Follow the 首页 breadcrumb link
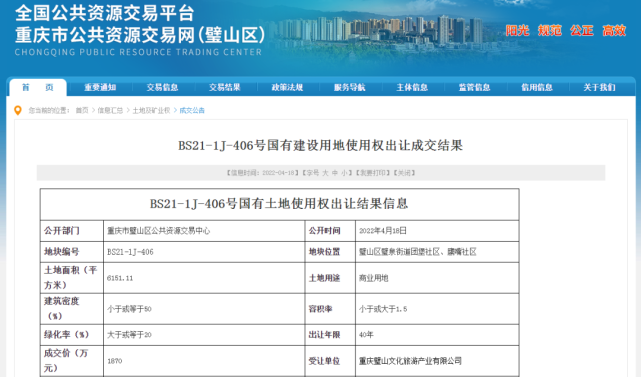The height and width of the screenshot is (377, 641). 82,110
